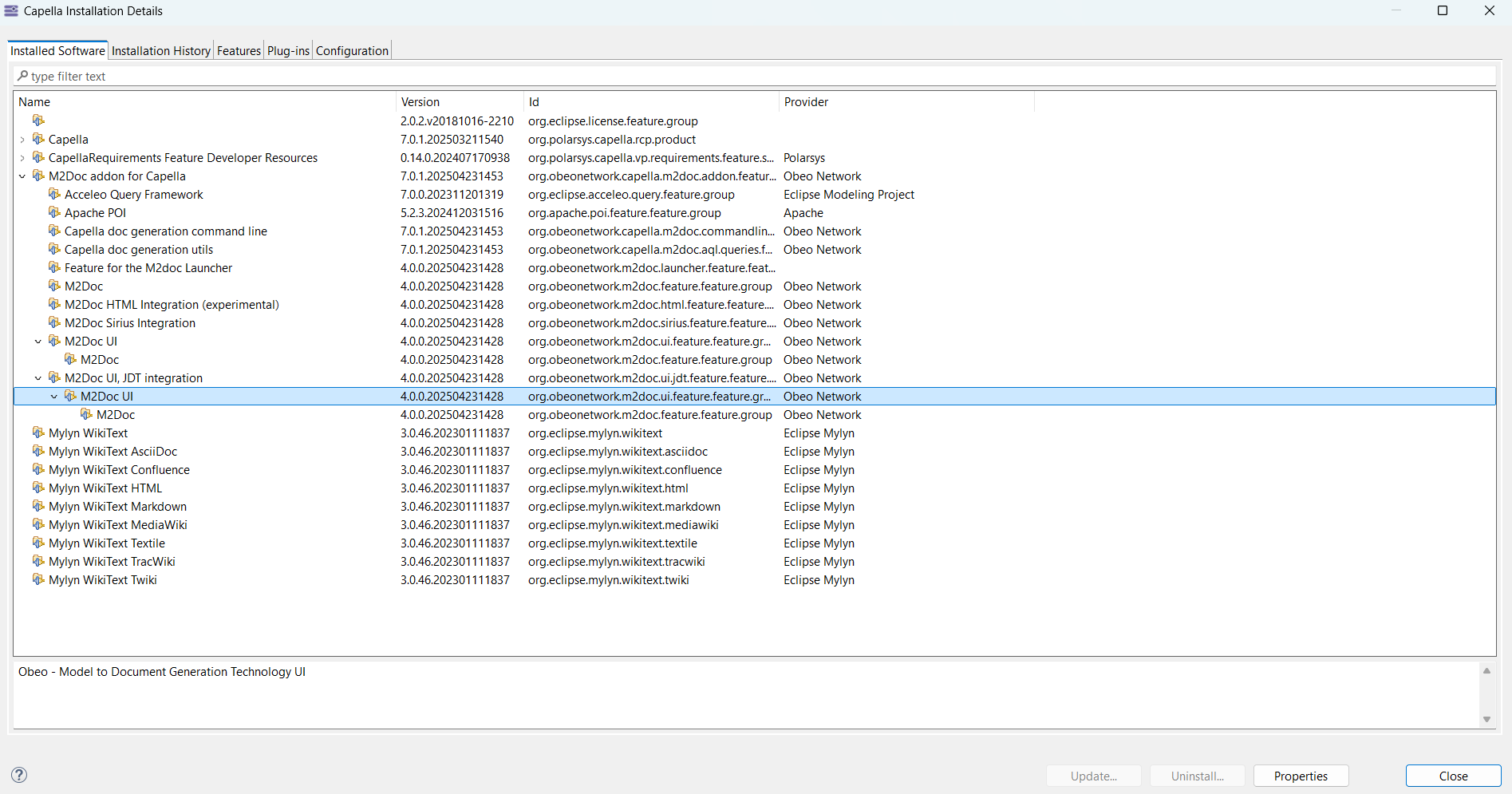Click the Mylyn WikiText Twiki icon
Image resolution: width=1512 pixels, height=794 pixels.
pos(38,579)
